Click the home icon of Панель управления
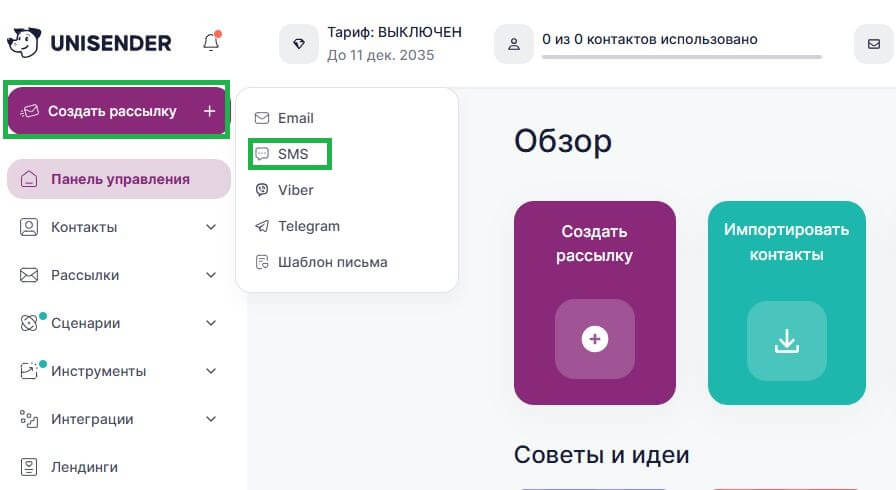This screenshot has width=896, height=490. coord(29,179)
